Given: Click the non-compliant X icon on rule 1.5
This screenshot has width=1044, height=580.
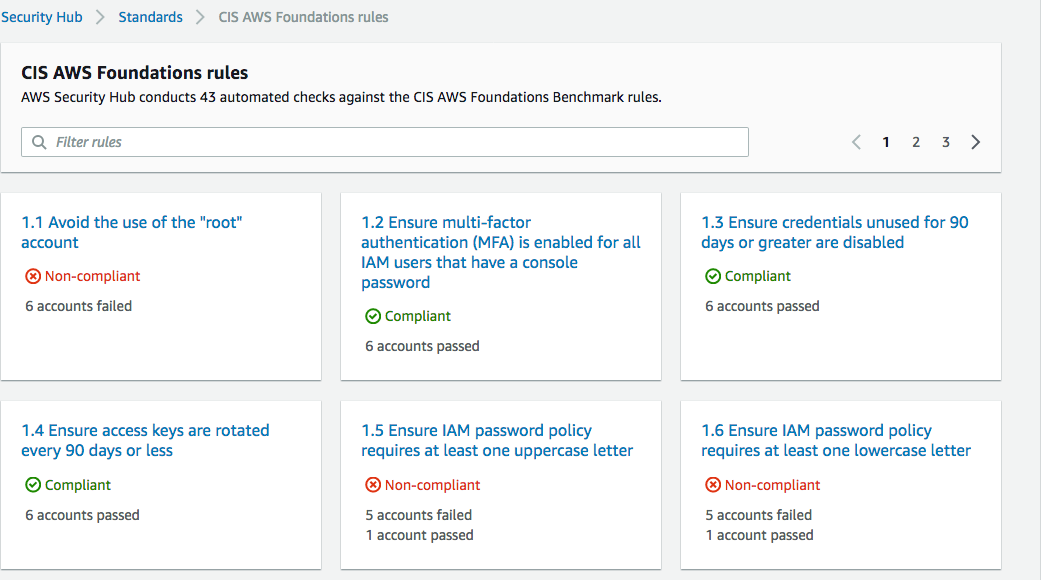Looking at the screenshot, I should (373, 485).
